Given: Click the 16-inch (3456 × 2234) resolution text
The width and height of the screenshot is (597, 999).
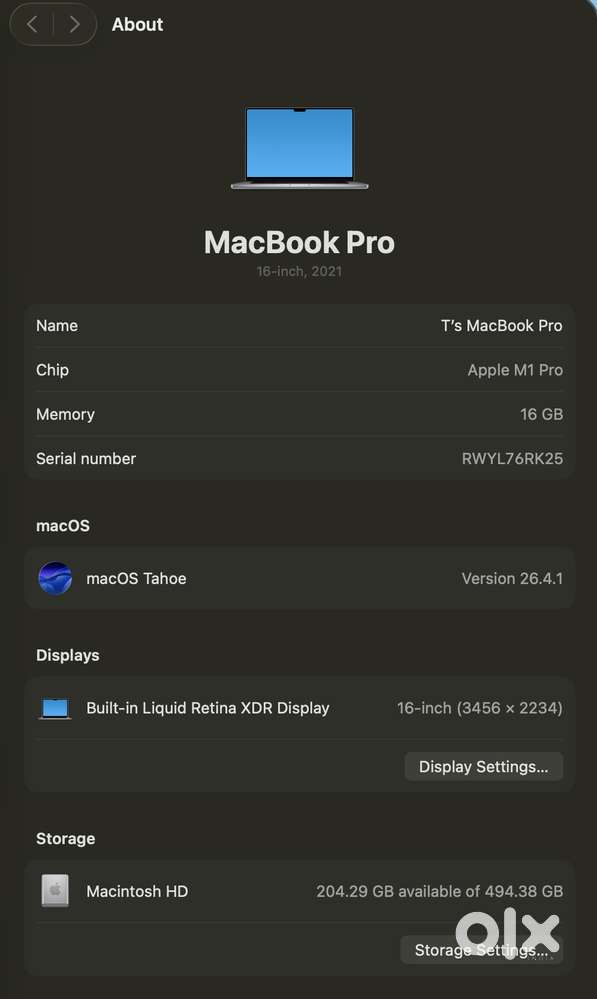Looking at the screenshot, I should (x=480, y=708).
